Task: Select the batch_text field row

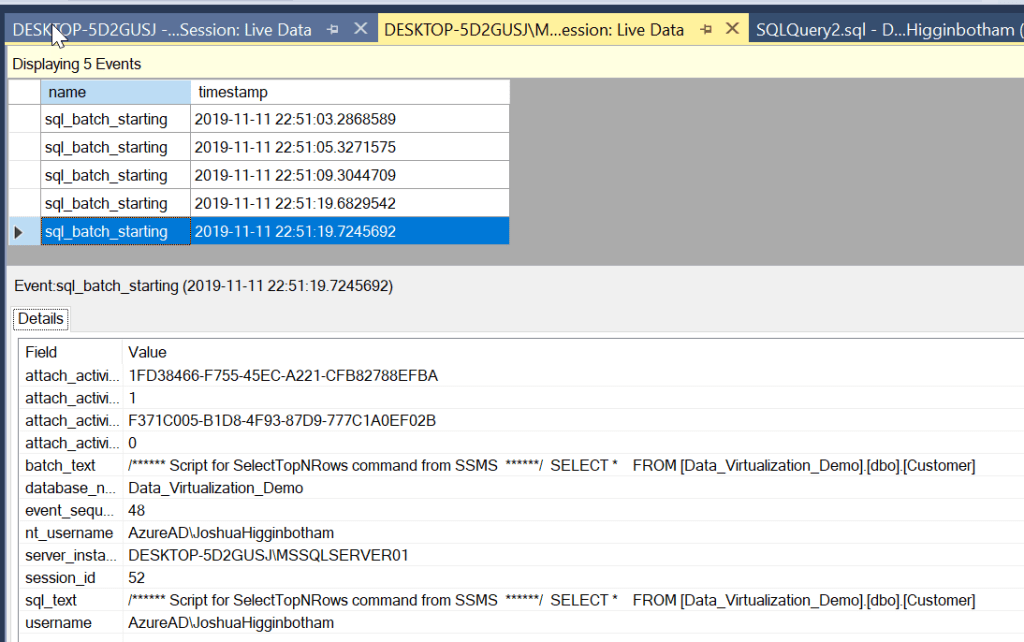Action: (61, 466)
